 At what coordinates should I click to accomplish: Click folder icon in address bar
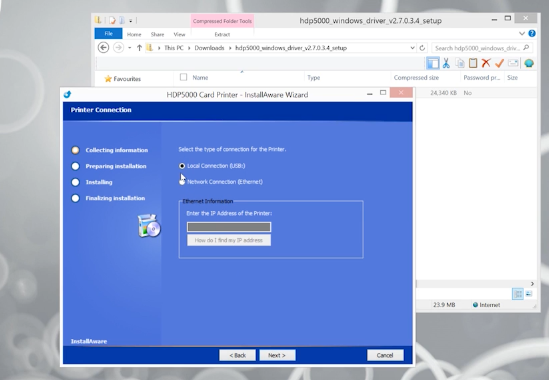(x=150, y=48)
